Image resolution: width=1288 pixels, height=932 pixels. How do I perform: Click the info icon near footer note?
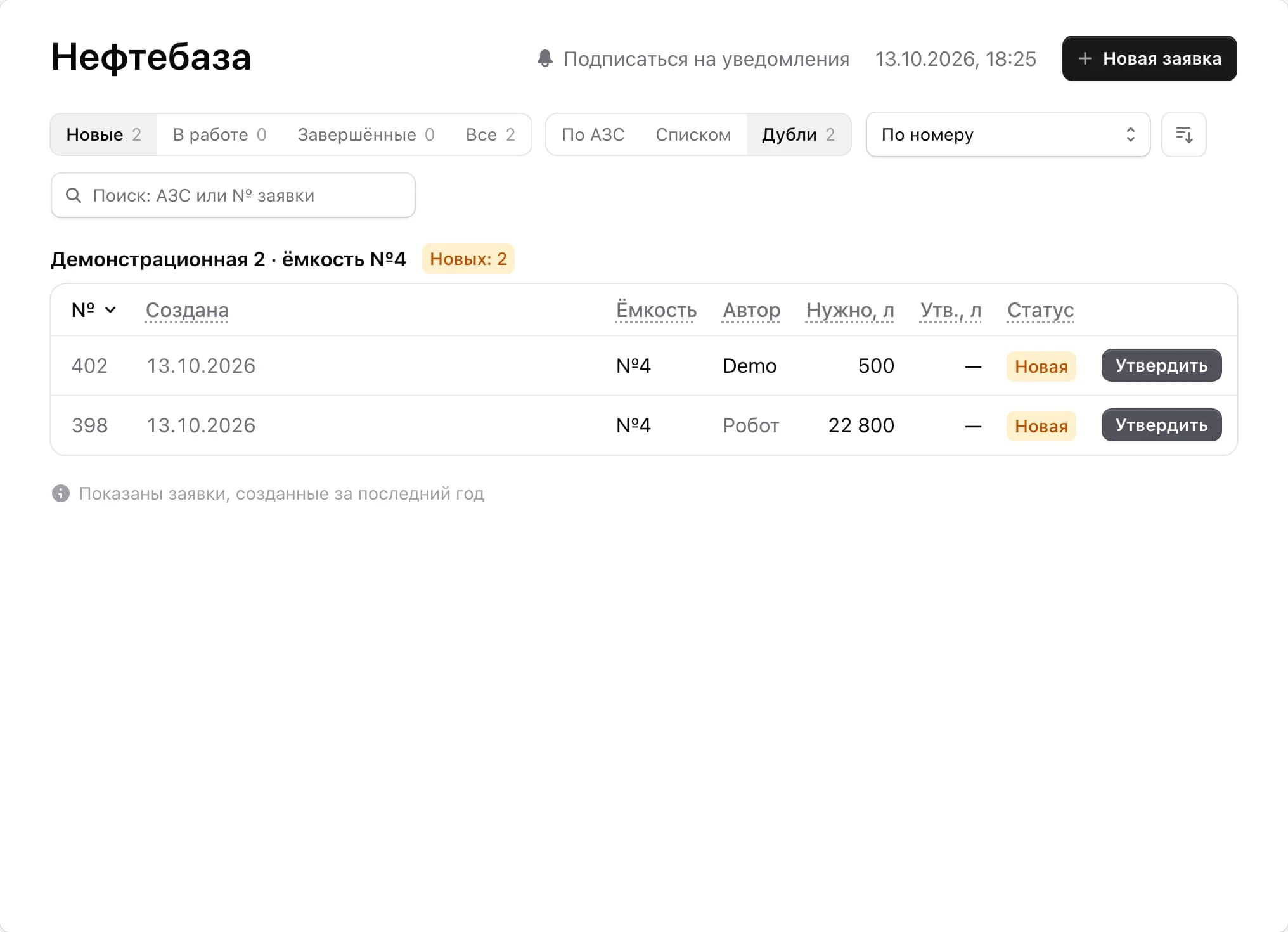tap(61, 493)
